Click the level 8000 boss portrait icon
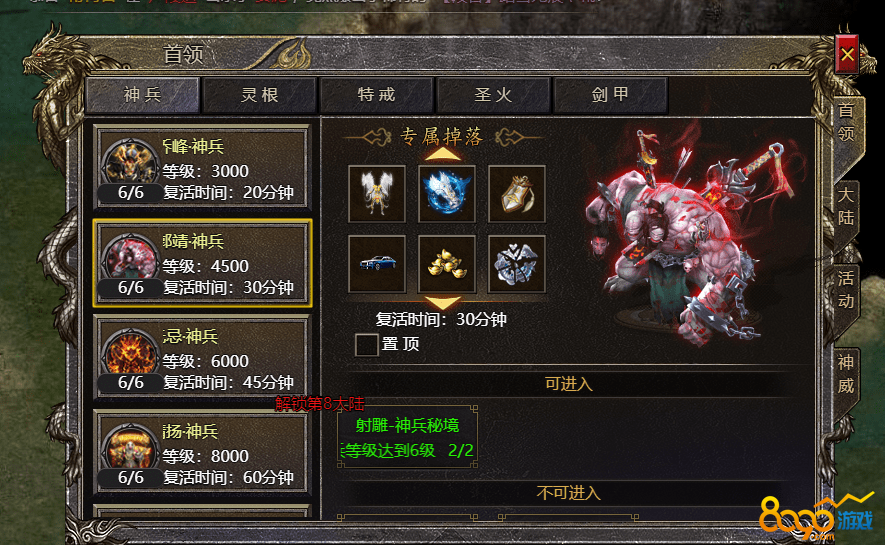 tap(130, 448)
